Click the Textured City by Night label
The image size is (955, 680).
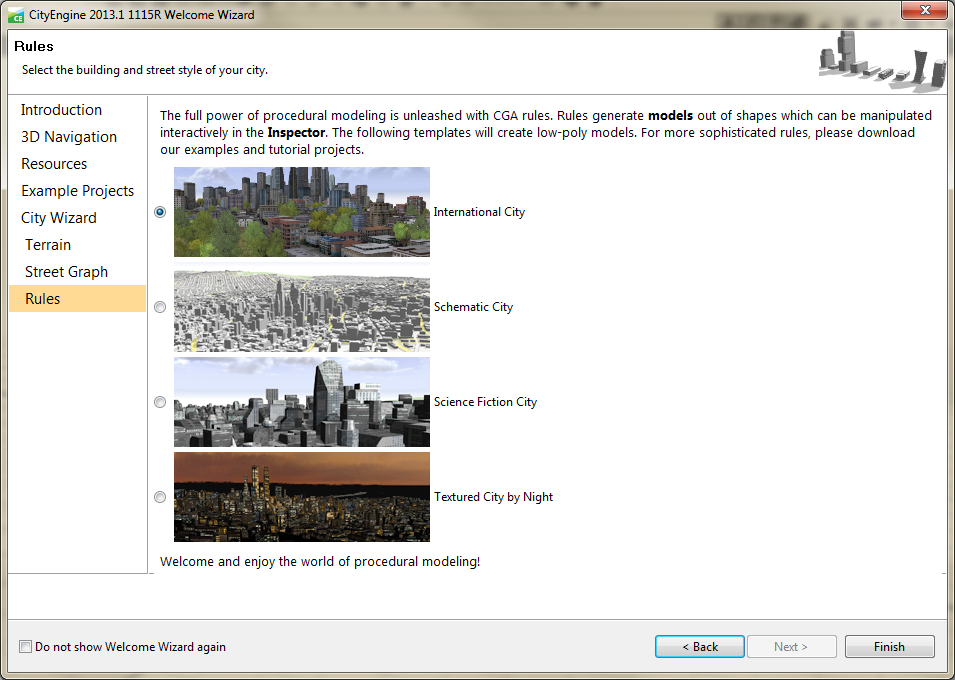tap(493, 497)
